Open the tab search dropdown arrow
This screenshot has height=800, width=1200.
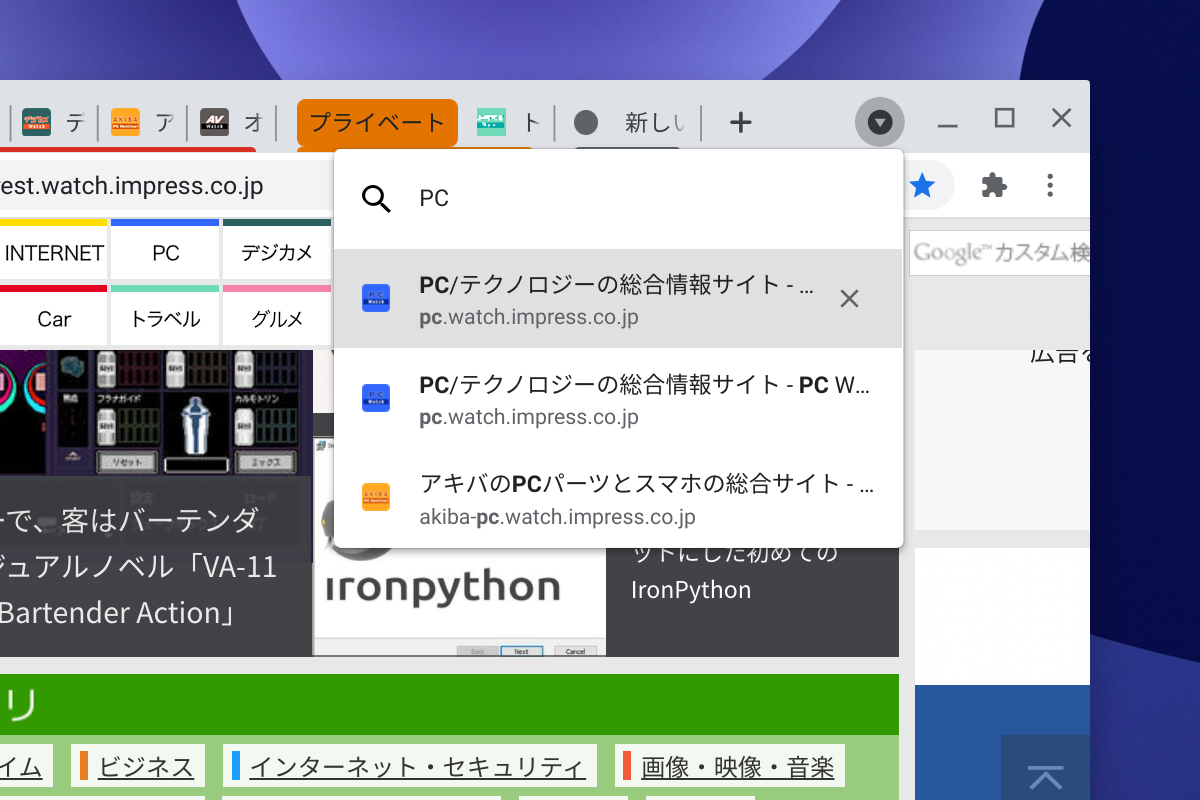click(x=880, y=122)
